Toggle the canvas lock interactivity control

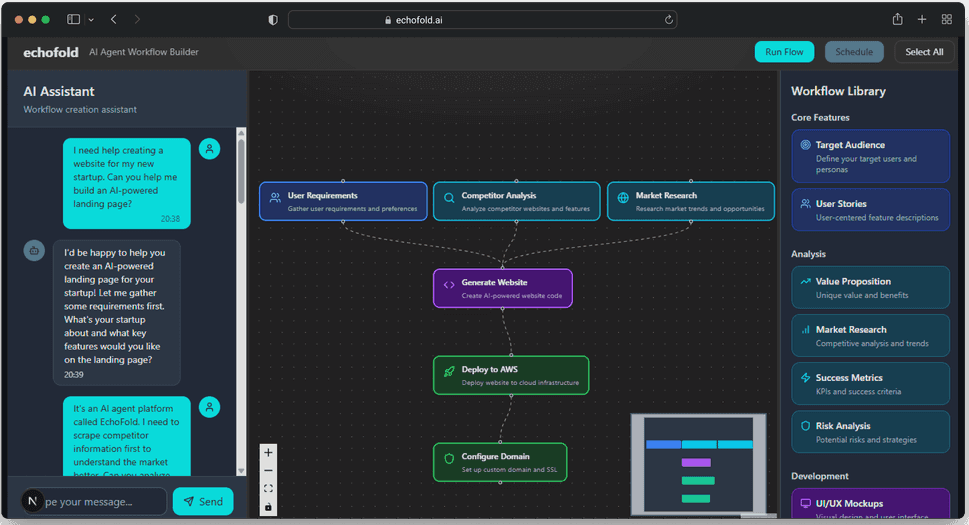268,507
